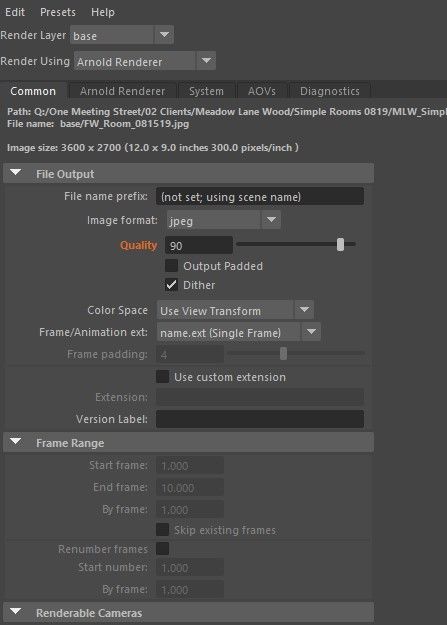Collapse the Frame Range section
This screenshot has width=447, height=625.
(x=16, y=442)
